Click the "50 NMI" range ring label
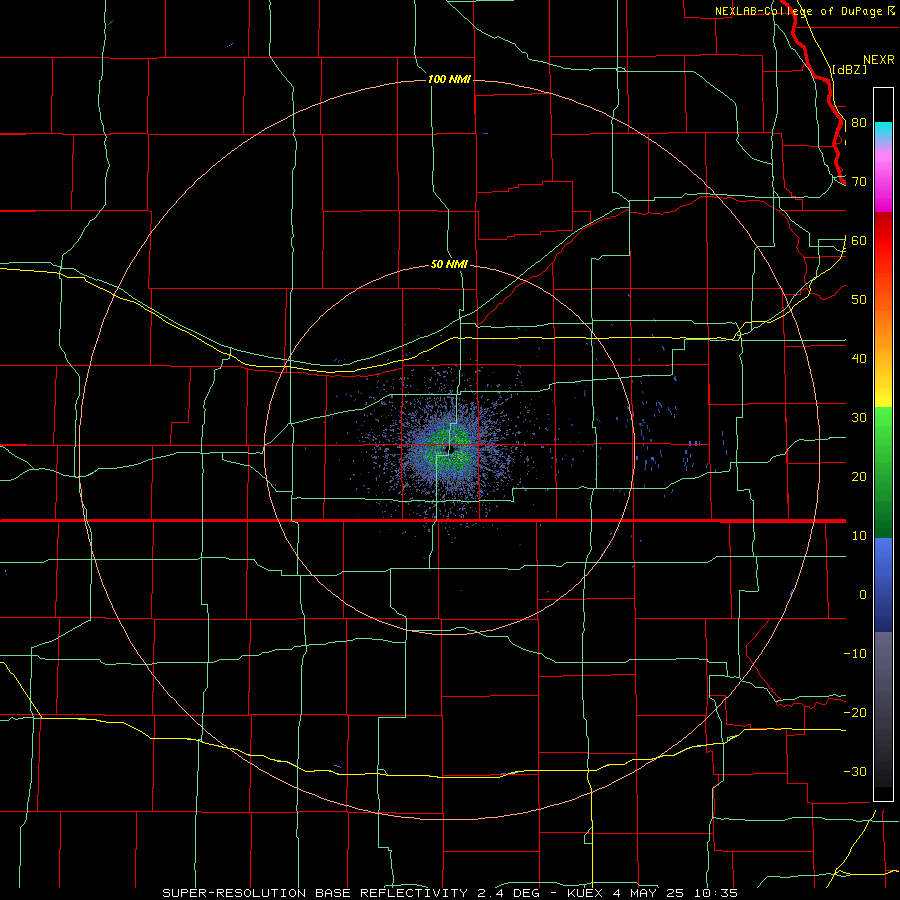This screenshot has height=900, width=900. [449, 265]
